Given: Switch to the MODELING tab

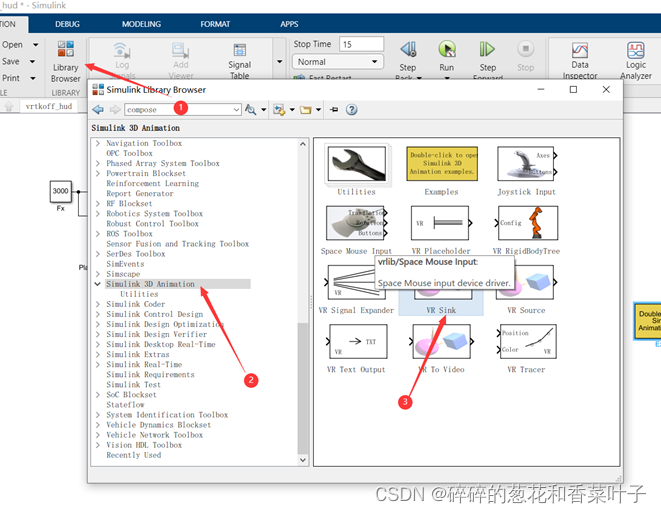Looking at the screenshot, I should pyautogui.click(x=141, y=24).
